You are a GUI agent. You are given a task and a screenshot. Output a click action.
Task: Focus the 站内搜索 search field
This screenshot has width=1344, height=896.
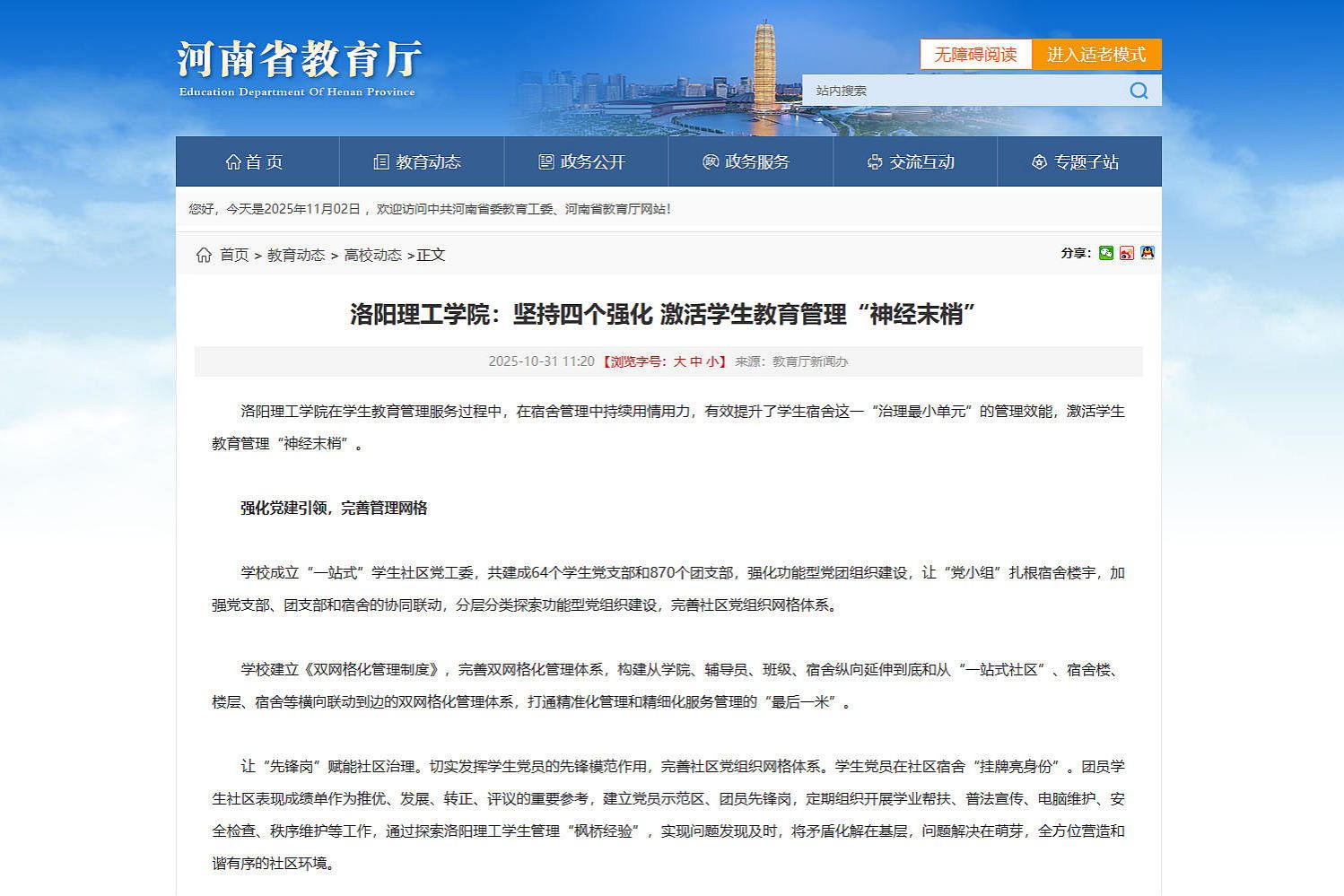960,91
